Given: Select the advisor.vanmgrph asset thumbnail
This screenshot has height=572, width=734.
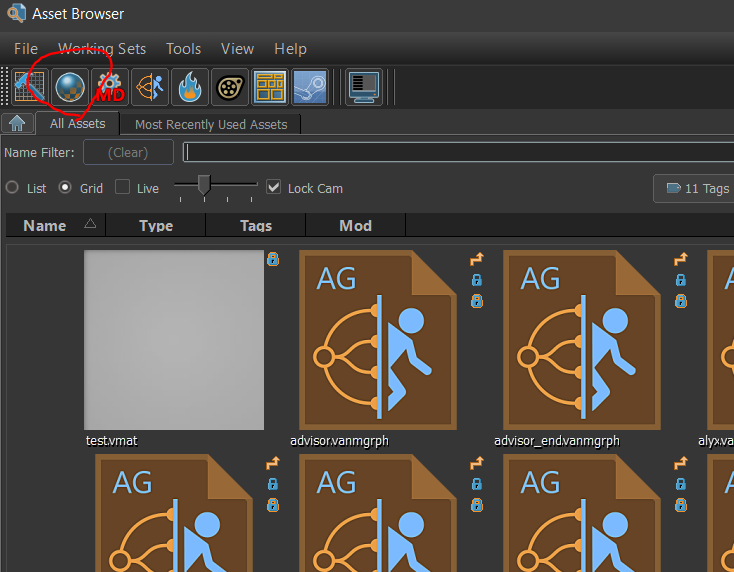Looking at the screenshot, I should [x=378, y=340].
